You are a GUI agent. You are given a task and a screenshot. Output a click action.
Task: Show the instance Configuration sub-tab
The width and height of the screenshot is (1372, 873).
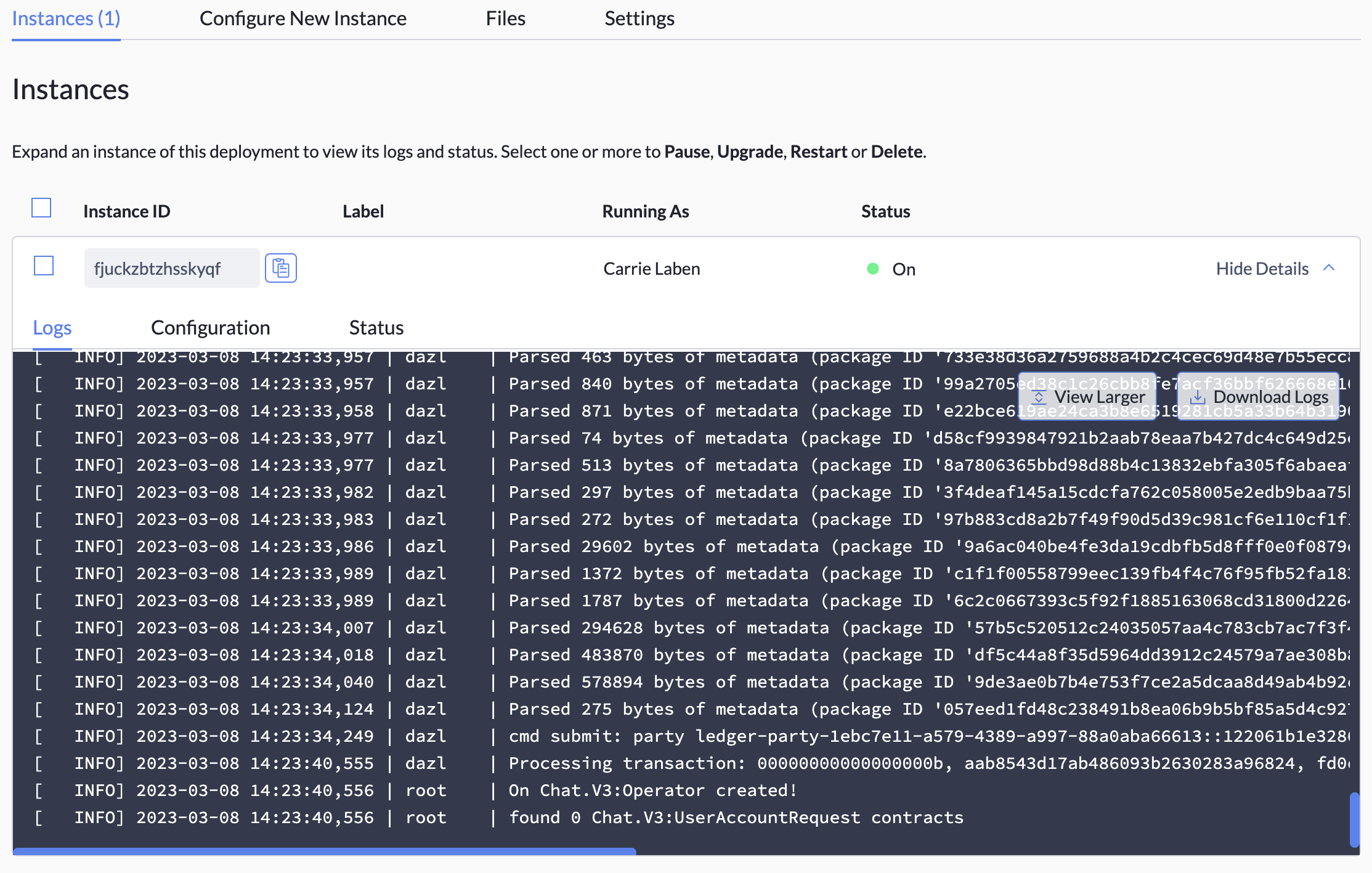pos(210,327)
